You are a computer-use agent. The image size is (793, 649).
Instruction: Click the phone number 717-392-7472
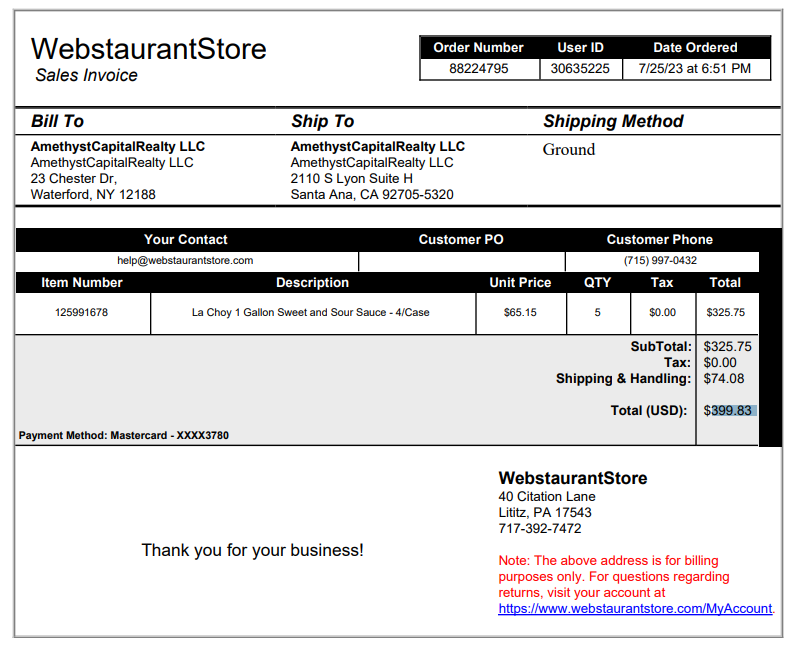click(x=540, y=529)
